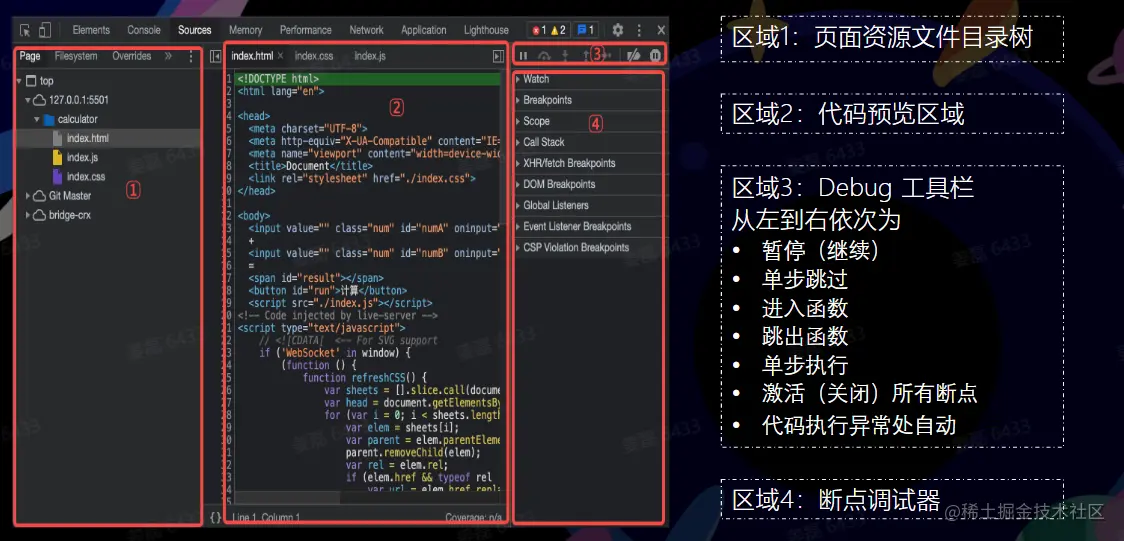Pause script execution button
1124x541 pixels.
(x=523, y=55)
